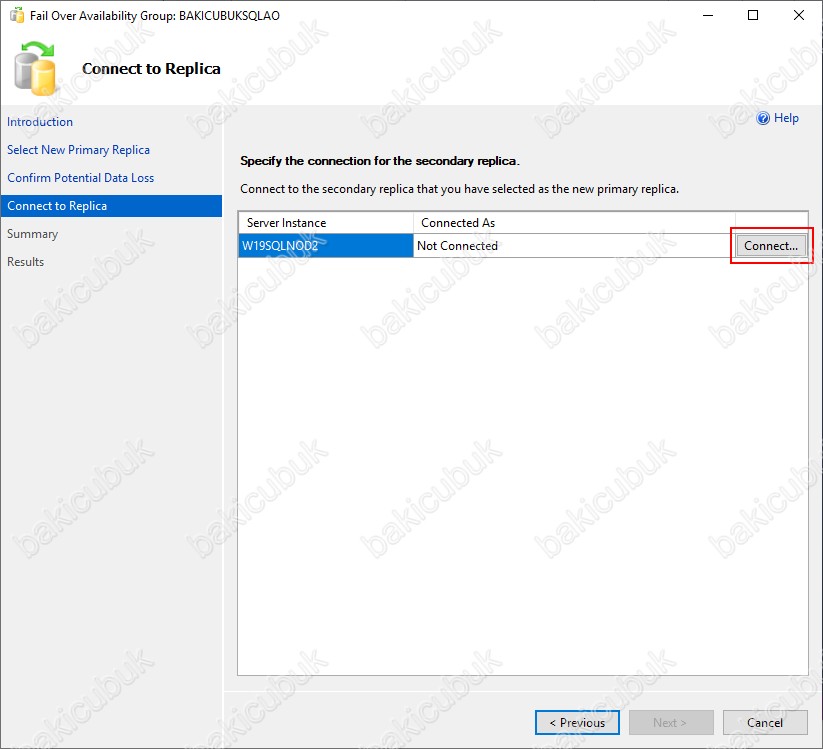This screenshot has height=749, width=823.
Task: Select the Summary step in sidebar
Action: pos(32,234)
